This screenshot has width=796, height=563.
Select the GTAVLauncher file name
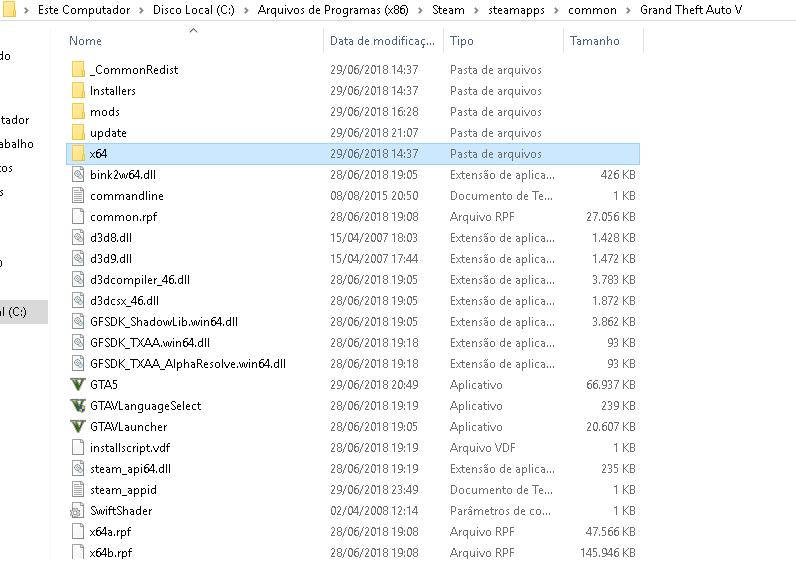click(128, 426)
